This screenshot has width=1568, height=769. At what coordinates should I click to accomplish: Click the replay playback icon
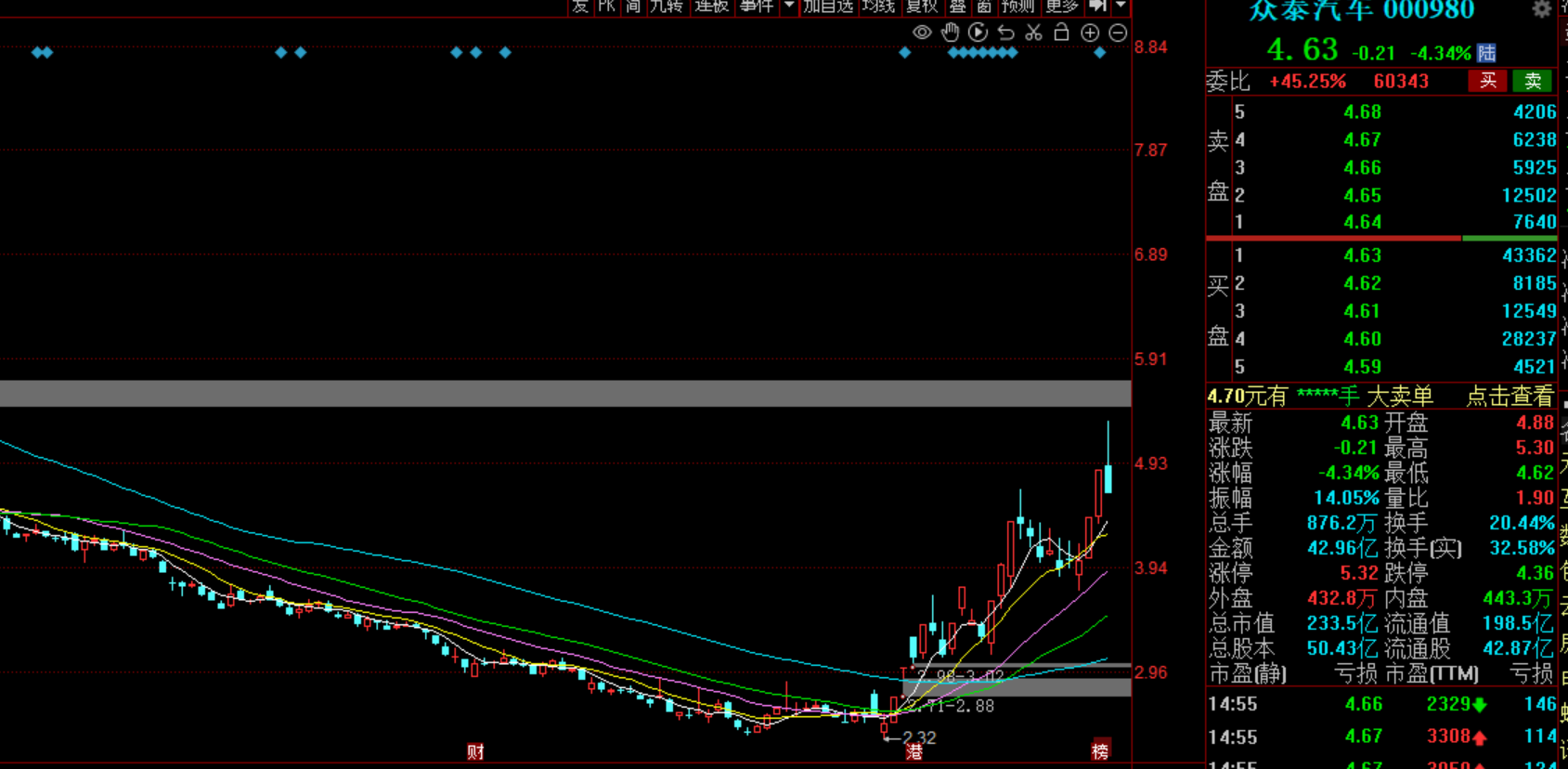978,33
